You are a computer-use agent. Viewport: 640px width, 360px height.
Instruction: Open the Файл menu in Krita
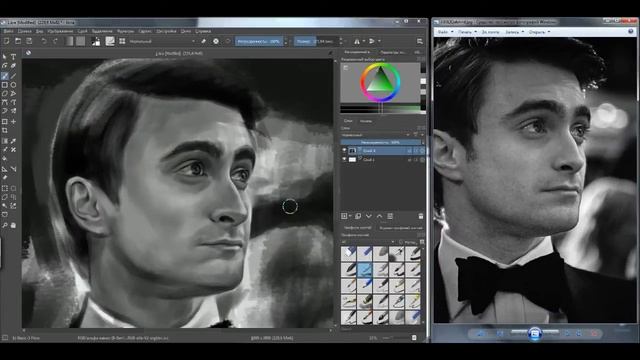pos(9,31)
